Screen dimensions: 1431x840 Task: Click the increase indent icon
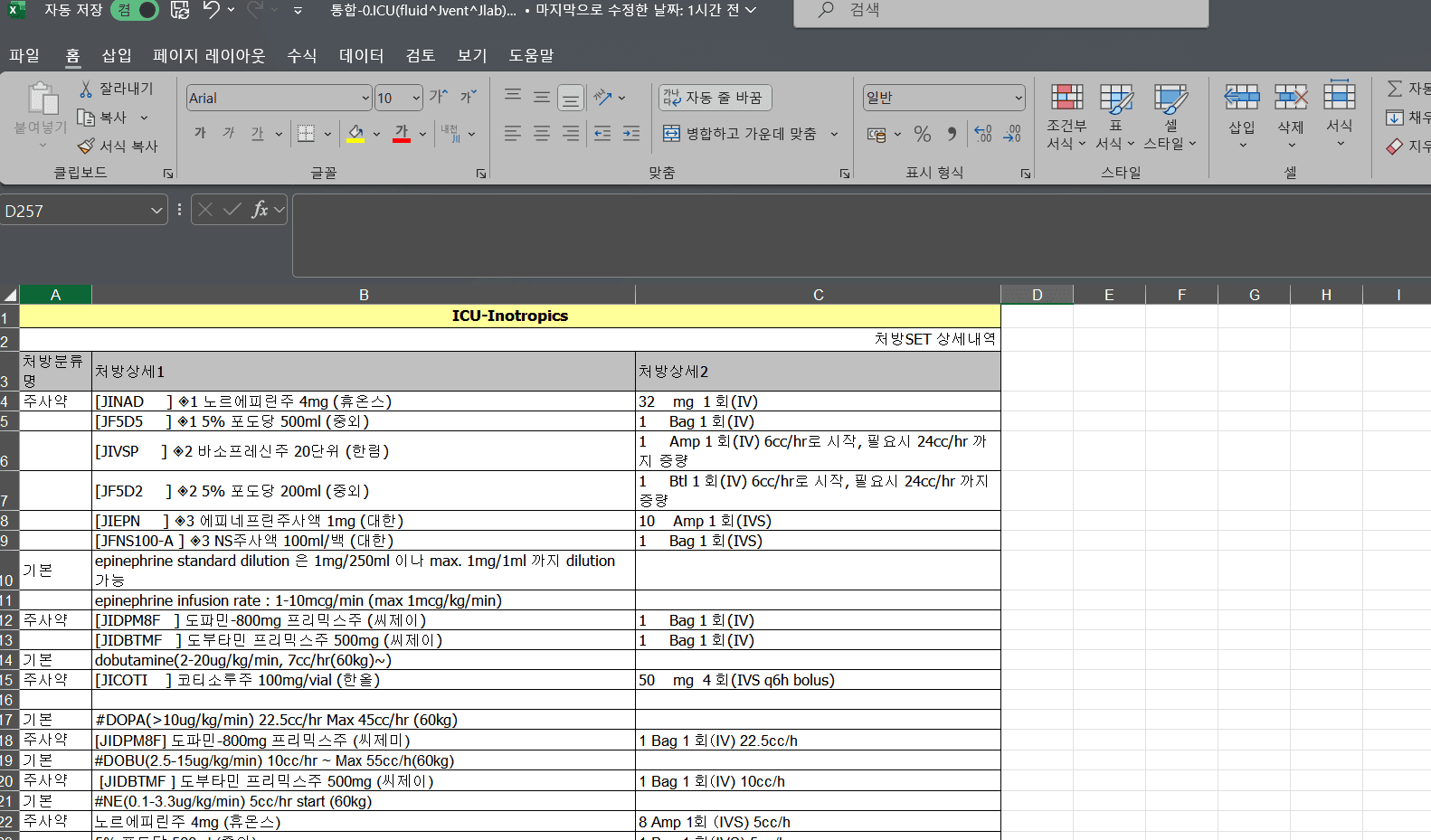(631, 134)
